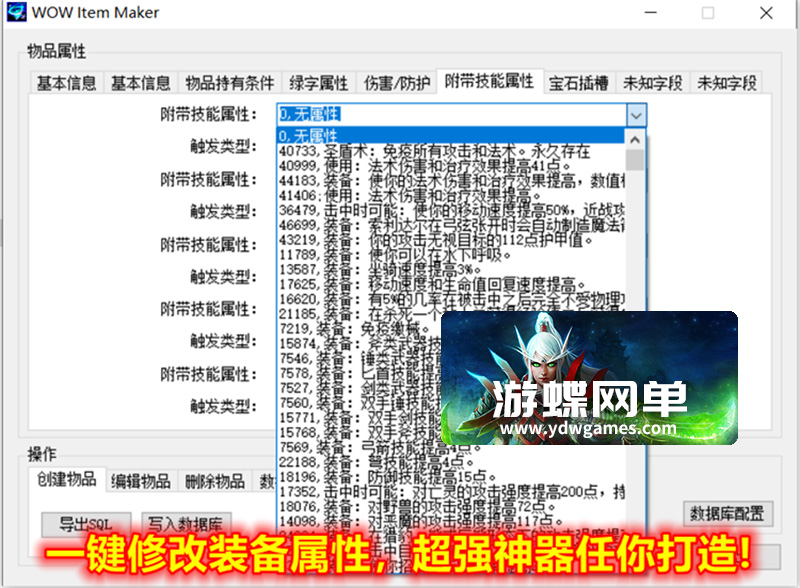Close the WOW Item Maker window

766,12
